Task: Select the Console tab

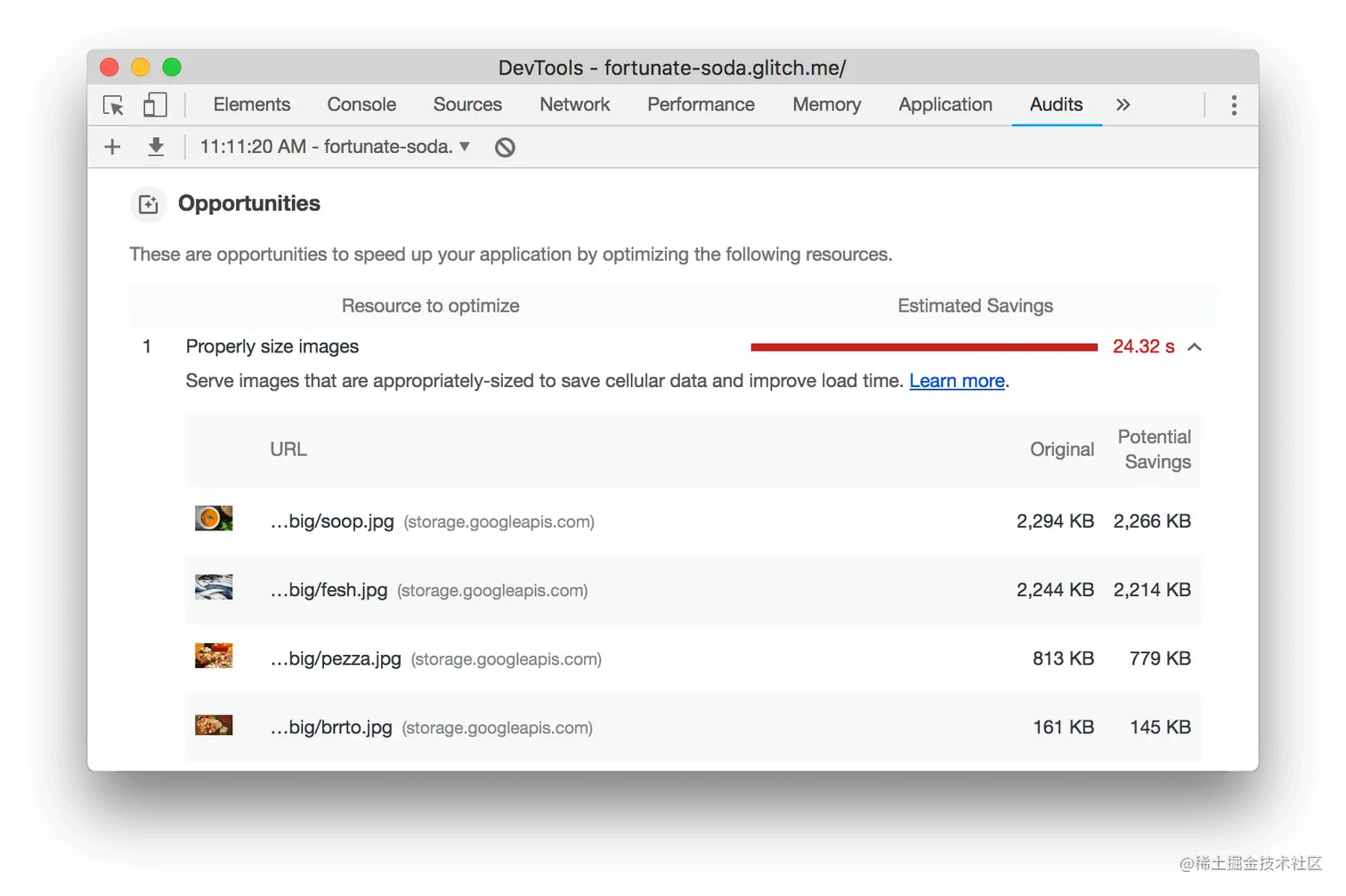Action: tap(361, 105)
